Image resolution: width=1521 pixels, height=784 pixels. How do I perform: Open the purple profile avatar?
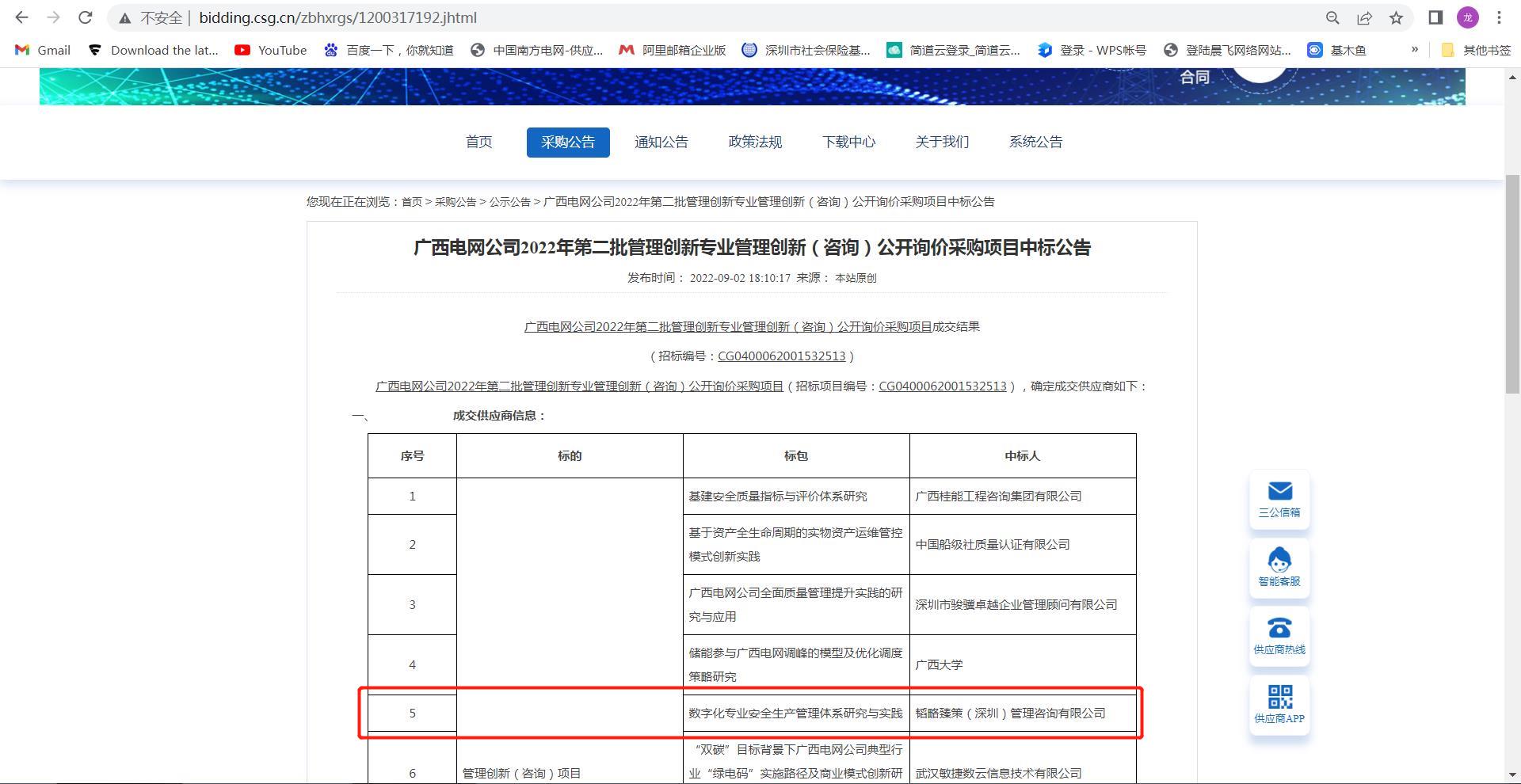point(1468,17)
